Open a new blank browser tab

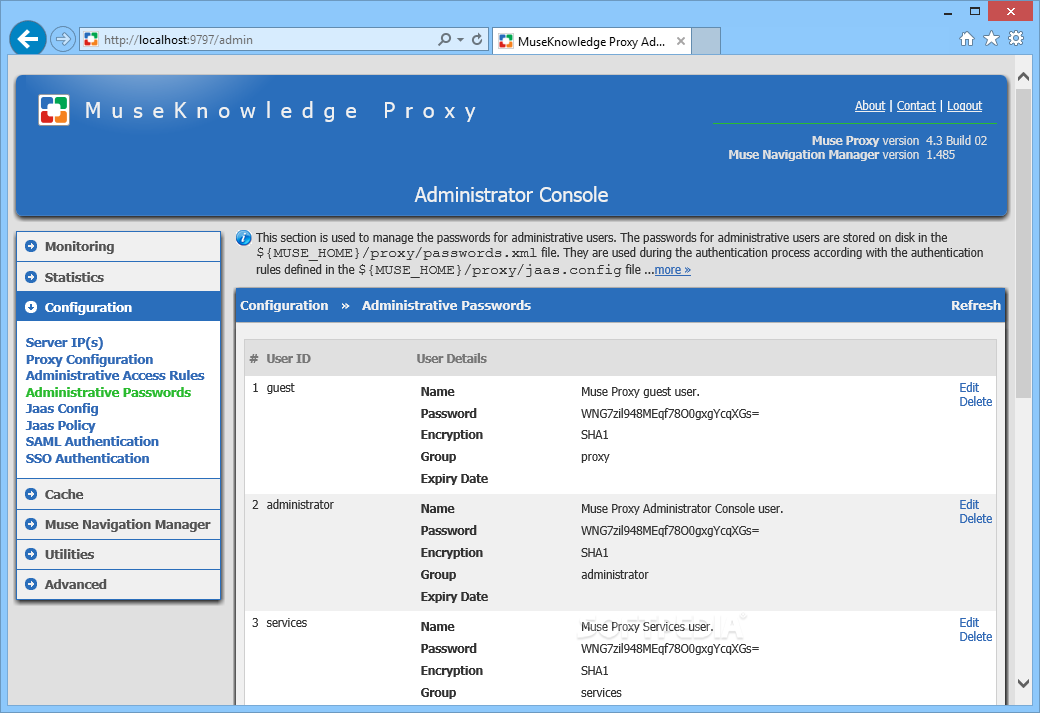706,41
